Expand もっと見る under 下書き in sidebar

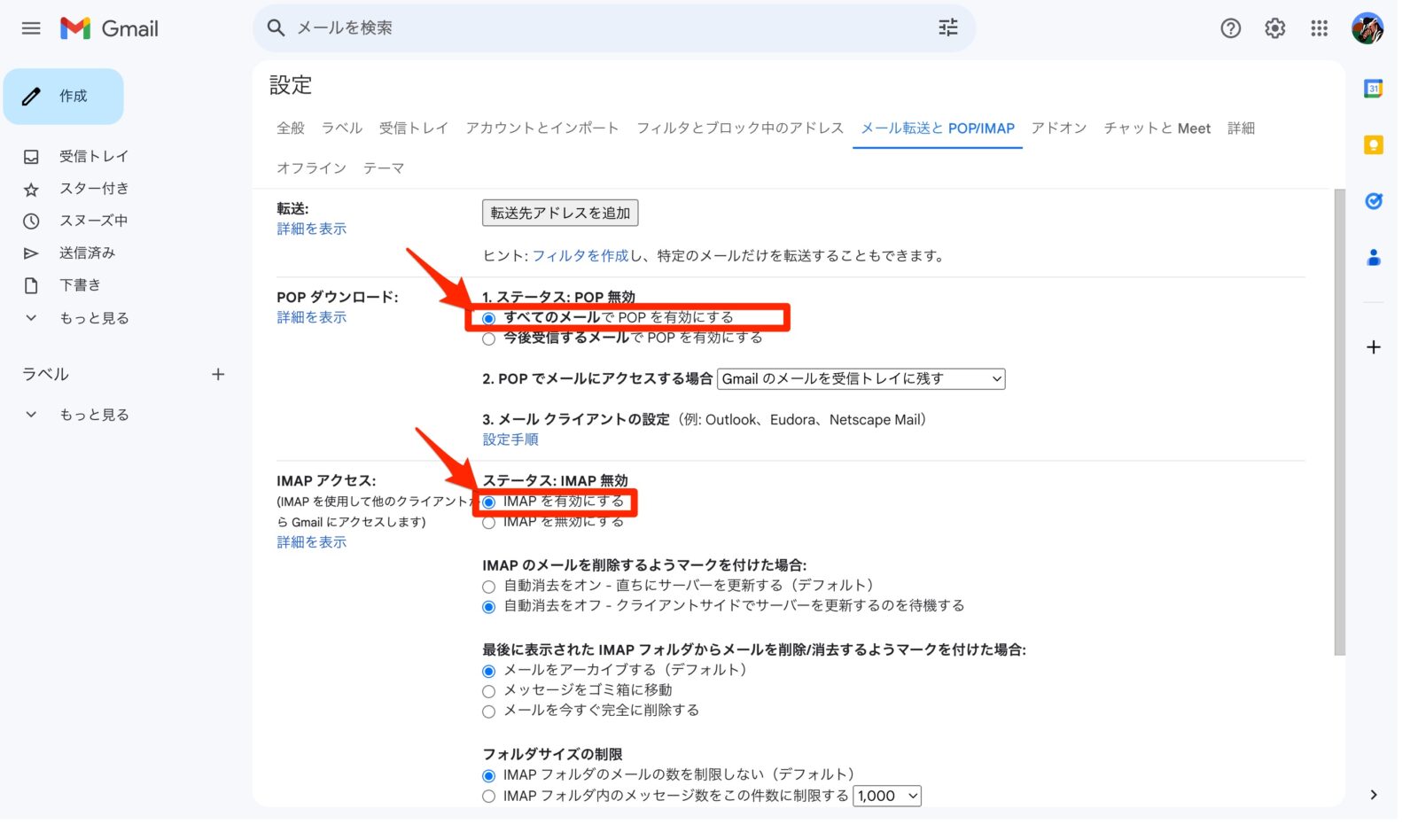click(x=94, y=318)
